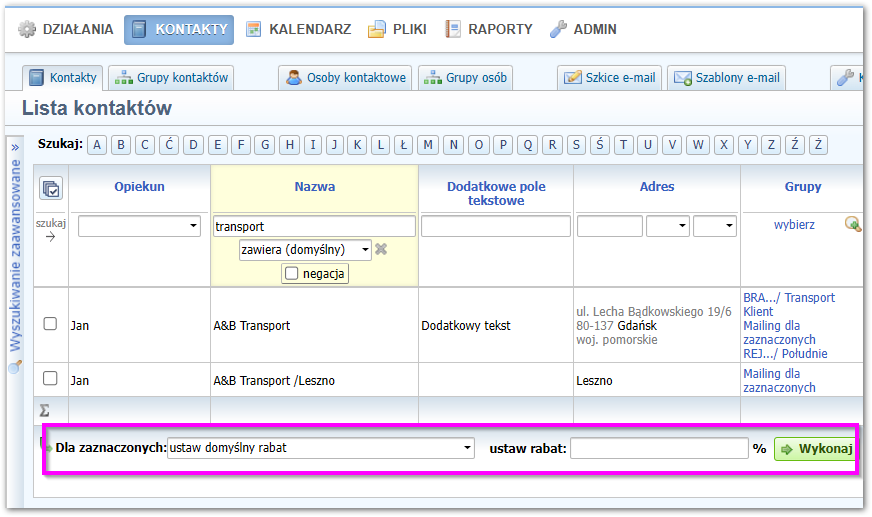Open the Opiekun filter dropdown
872x517 pixels.
139,227
